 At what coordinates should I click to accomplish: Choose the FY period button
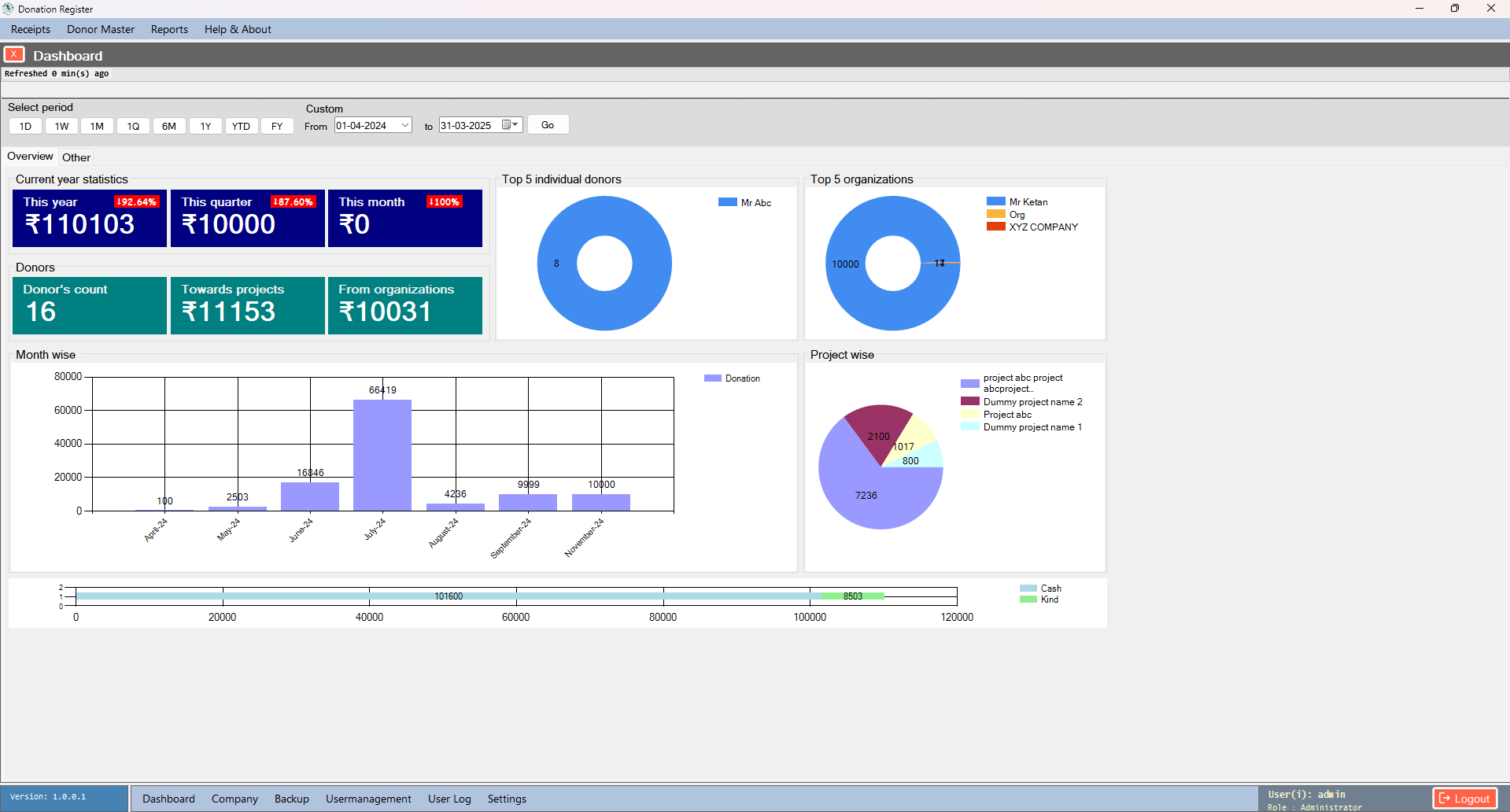coord(277,126)
